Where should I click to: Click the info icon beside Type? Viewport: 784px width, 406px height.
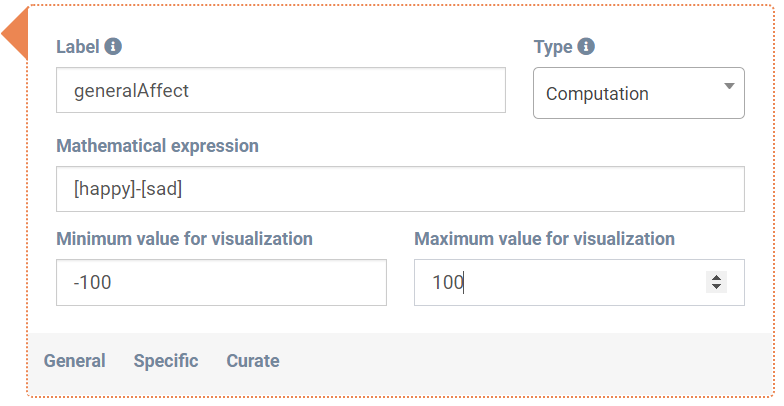point(586,46)
